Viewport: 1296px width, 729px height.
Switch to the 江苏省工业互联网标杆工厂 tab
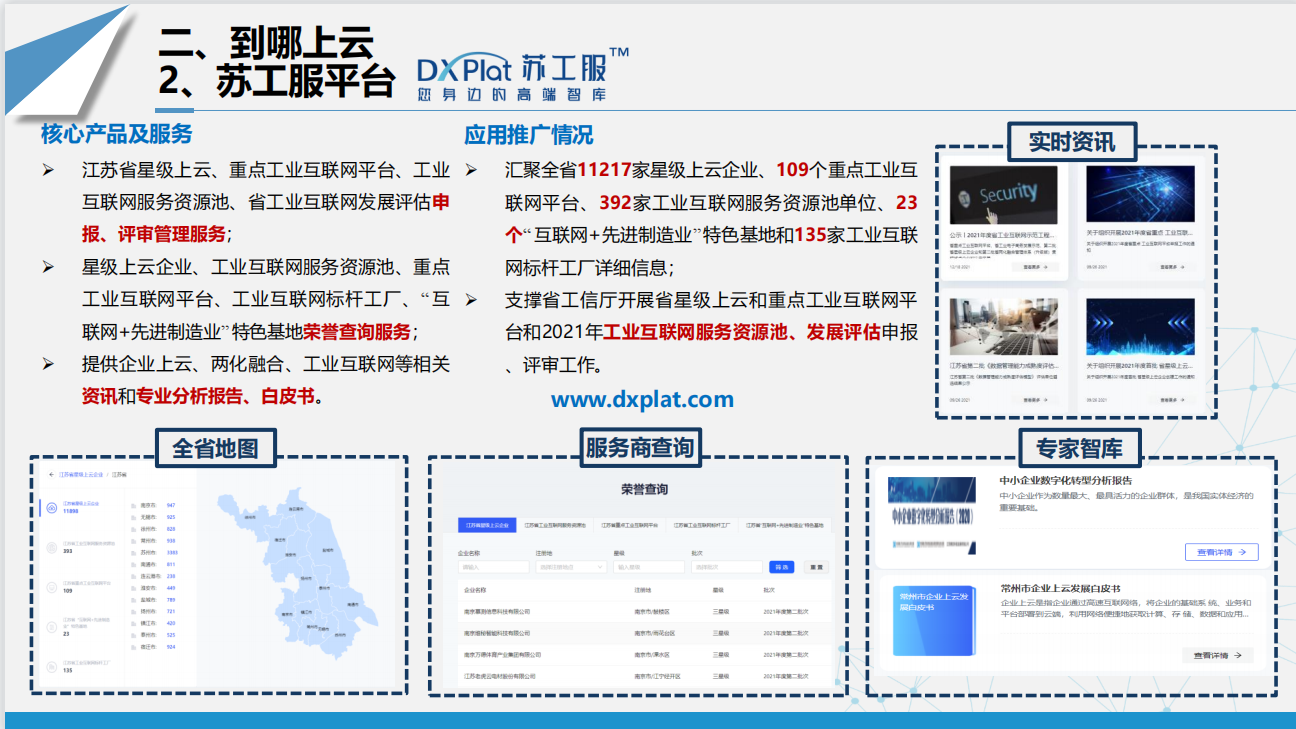[700, 525]
